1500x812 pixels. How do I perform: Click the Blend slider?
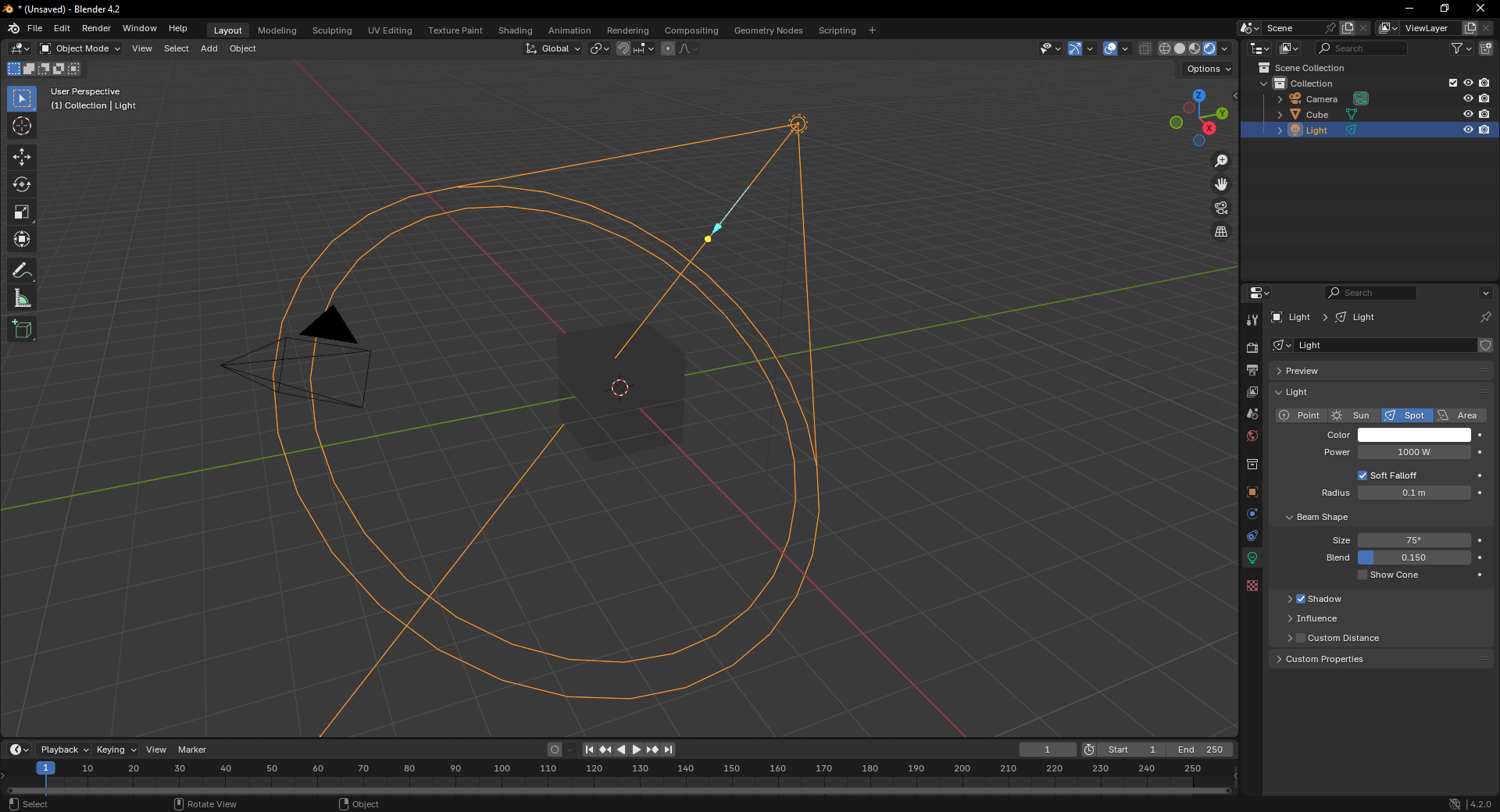tap(1413, 557)
